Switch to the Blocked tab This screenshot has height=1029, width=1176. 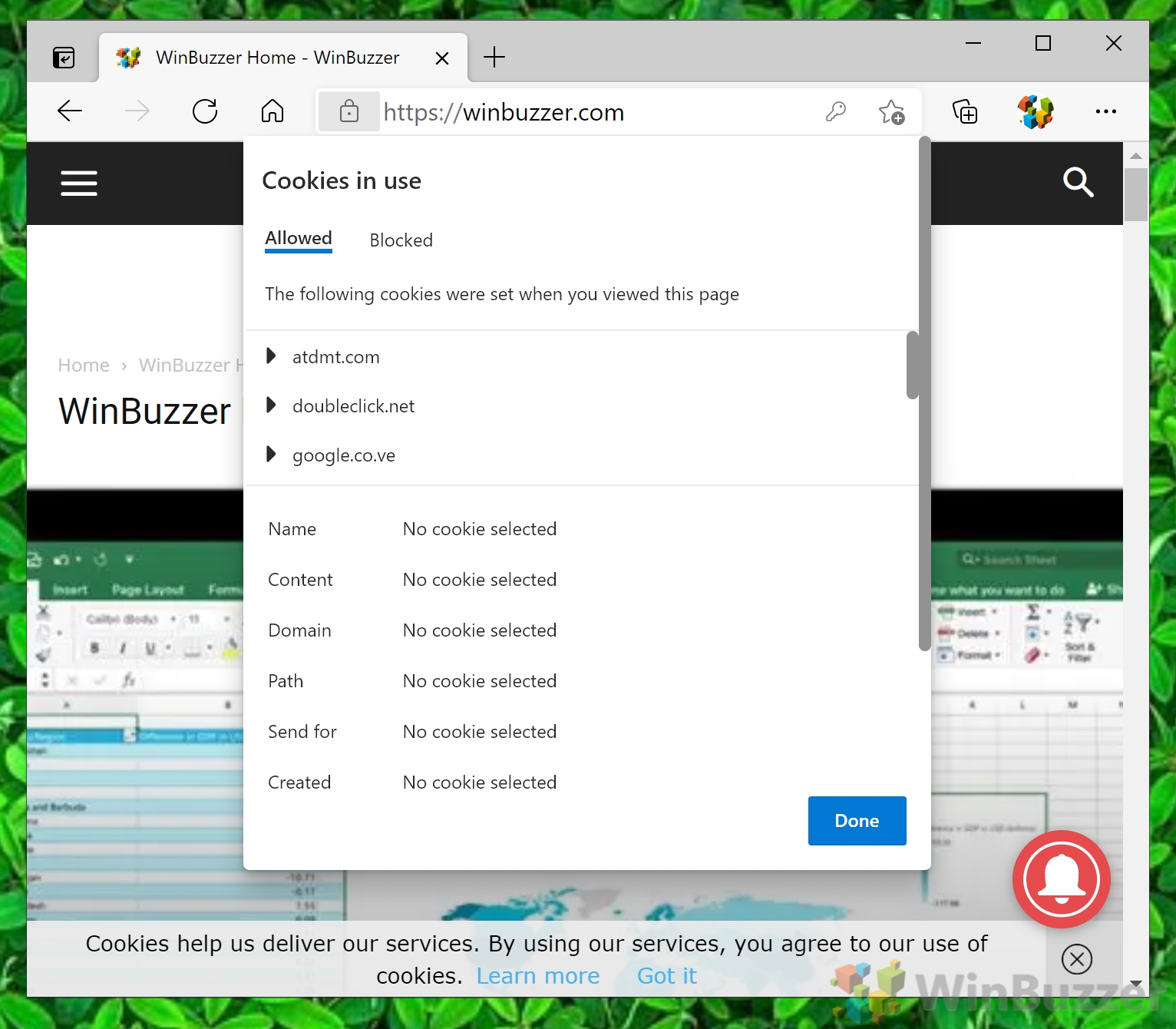point(401,240)
